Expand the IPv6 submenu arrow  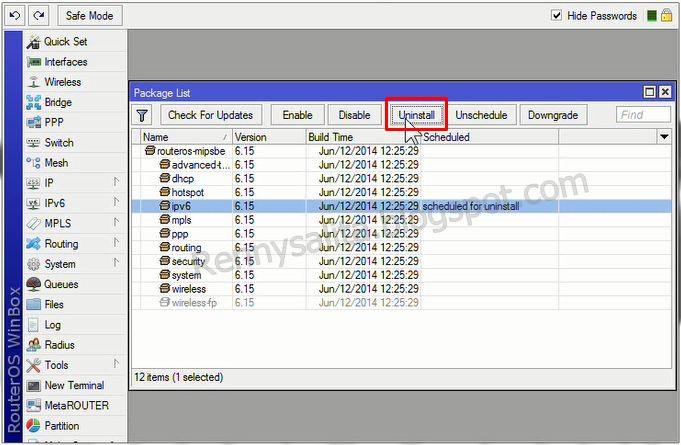(x=116, y=201)
